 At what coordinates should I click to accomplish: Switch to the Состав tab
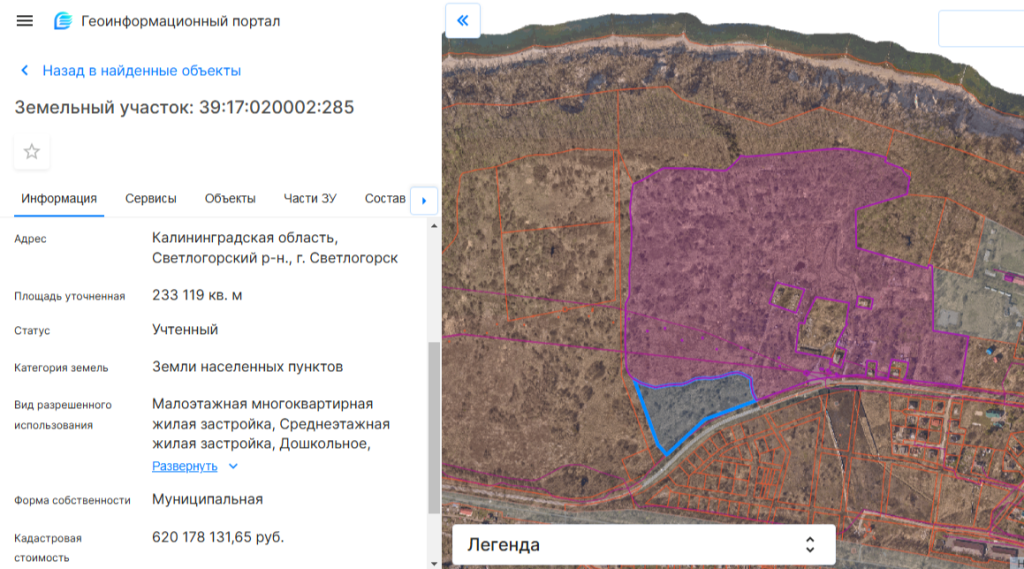point(385,198)
